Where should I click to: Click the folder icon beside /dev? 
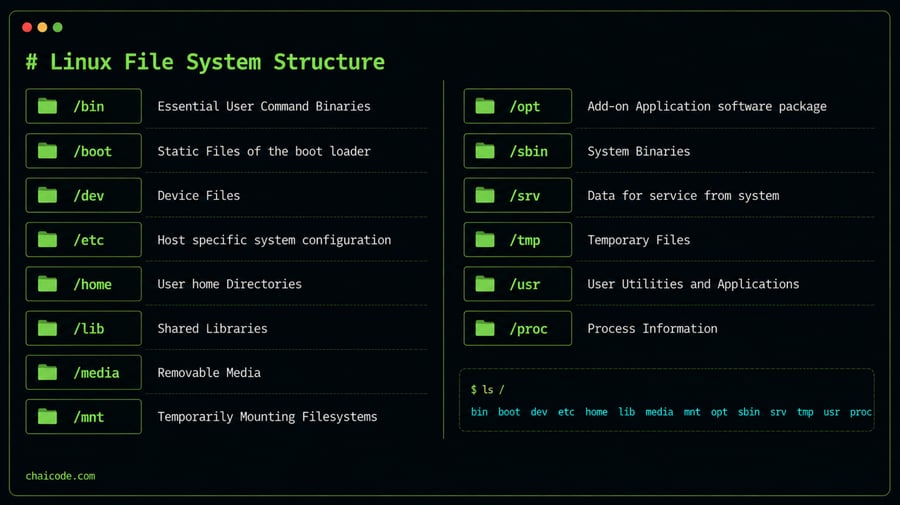[47, 195]
